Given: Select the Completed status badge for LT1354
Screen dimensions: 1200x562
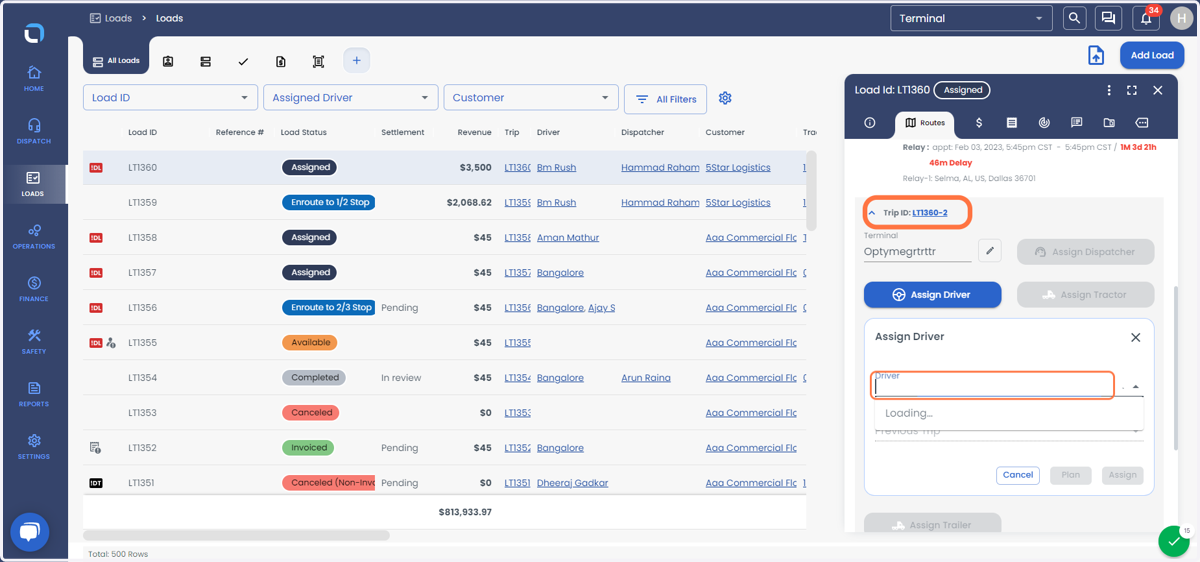Looking at the screenshot, I should (314, 378).
